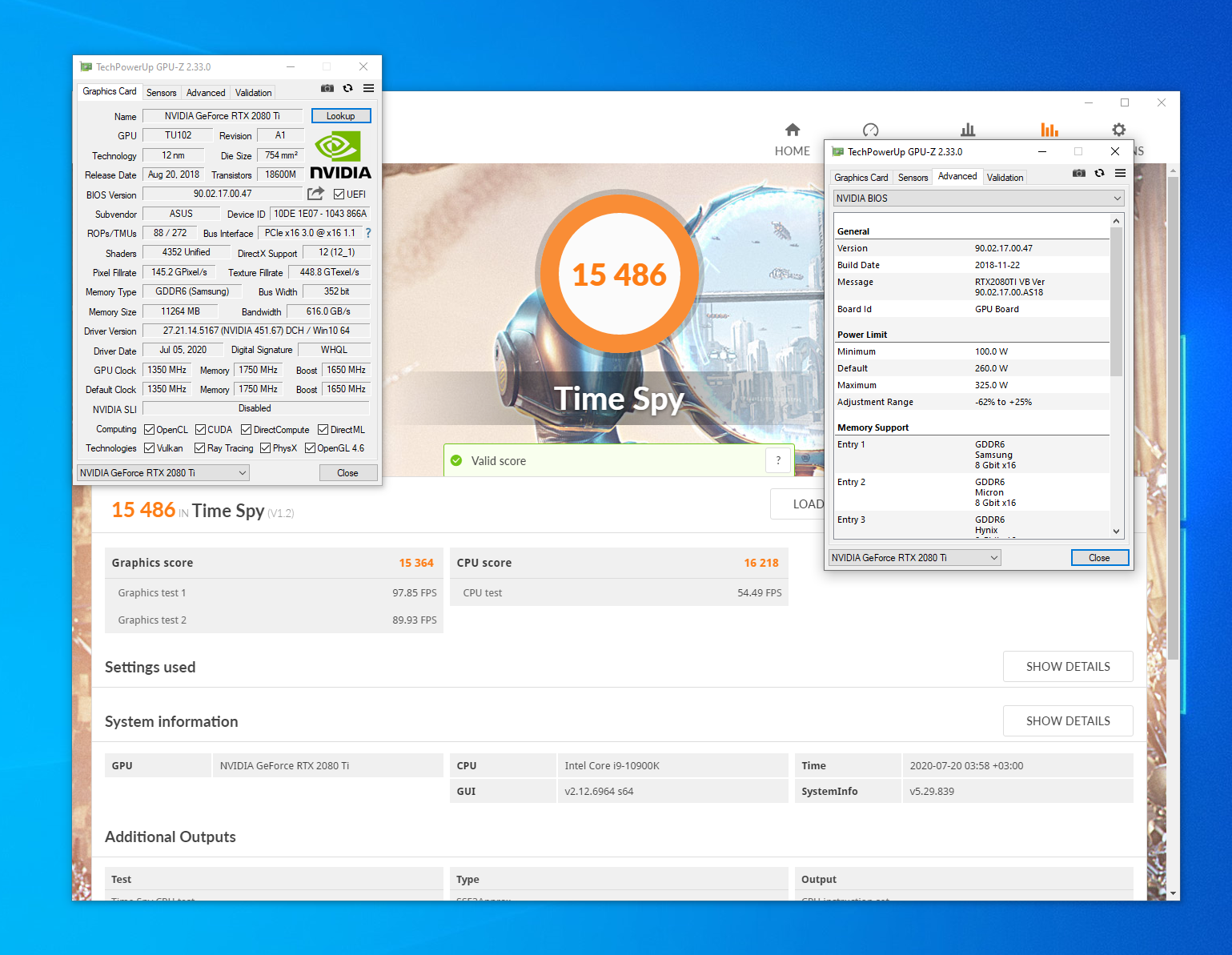Click the Build Date 2018-11-22 value

point(997,265)
